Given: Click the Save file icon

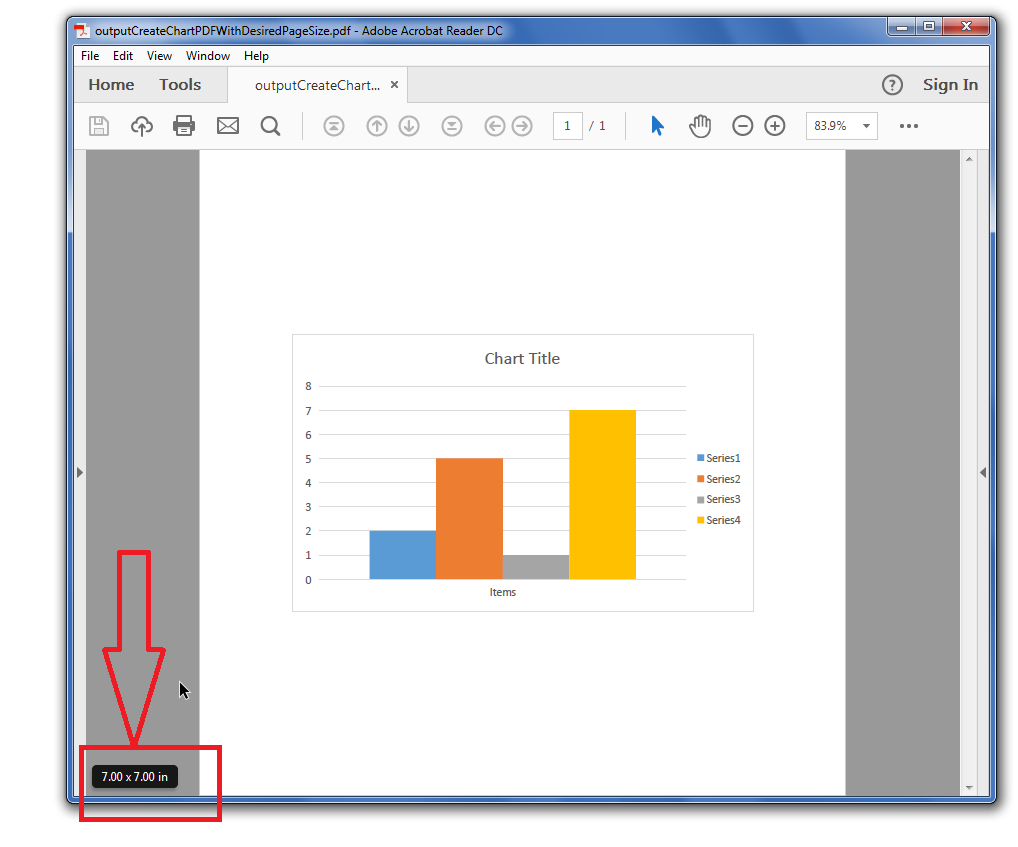Looking at the screenshot, I should 99,126.
